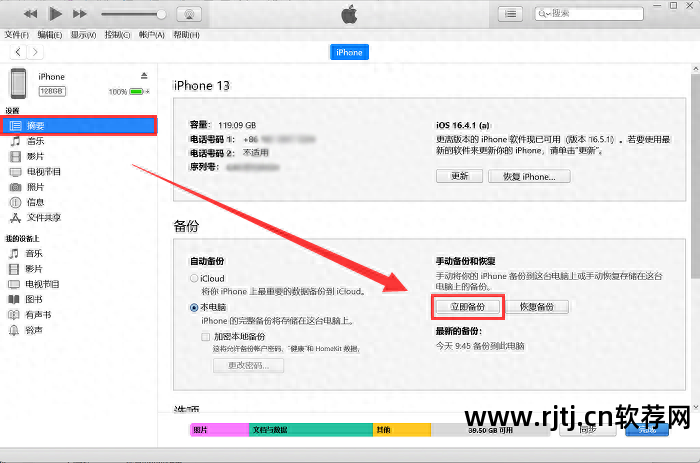700x463 pixels.
Task: Click the 文档与数据 green storage segment
Action: click(311, 430)
